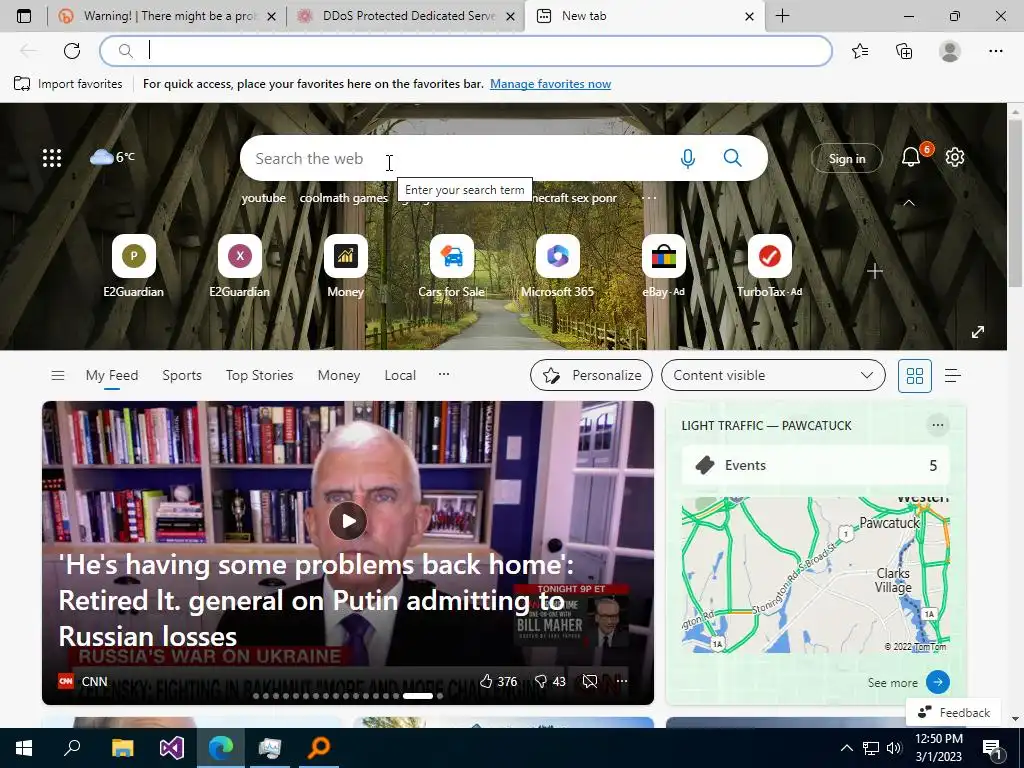This screenshot has height=768, width=1024.
Task: Open the Money quick link tile
Action: click(345, 266)
